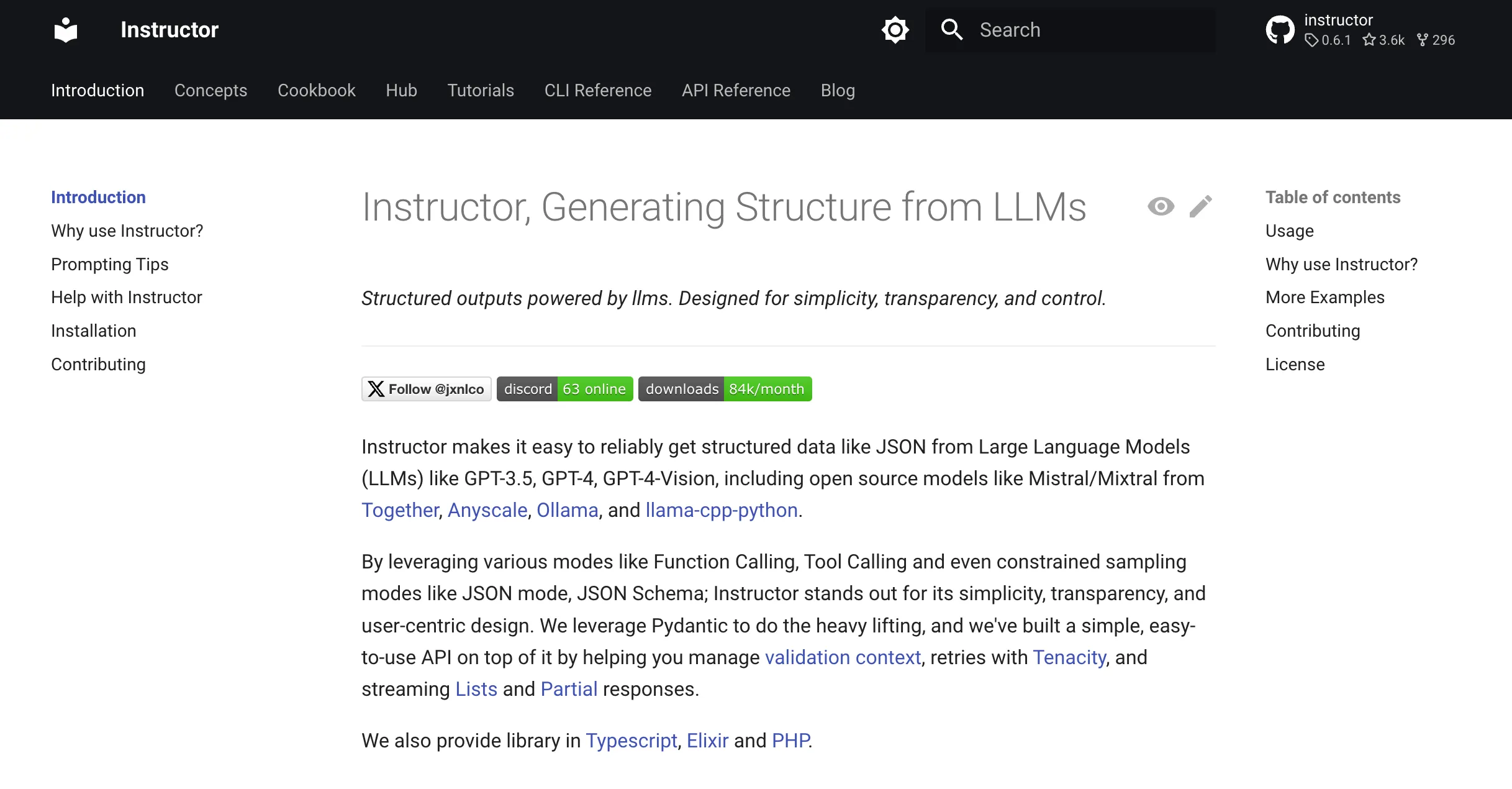The image size is (1512, 789).
Task: Focus the Search input field
Action: click(x=1071, y=30)
